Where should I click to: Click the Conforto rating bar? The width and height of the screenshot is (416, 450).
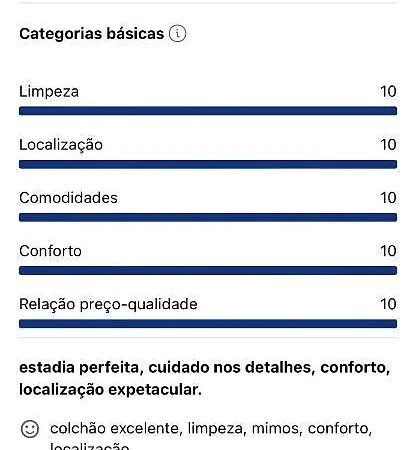point(208,270)
